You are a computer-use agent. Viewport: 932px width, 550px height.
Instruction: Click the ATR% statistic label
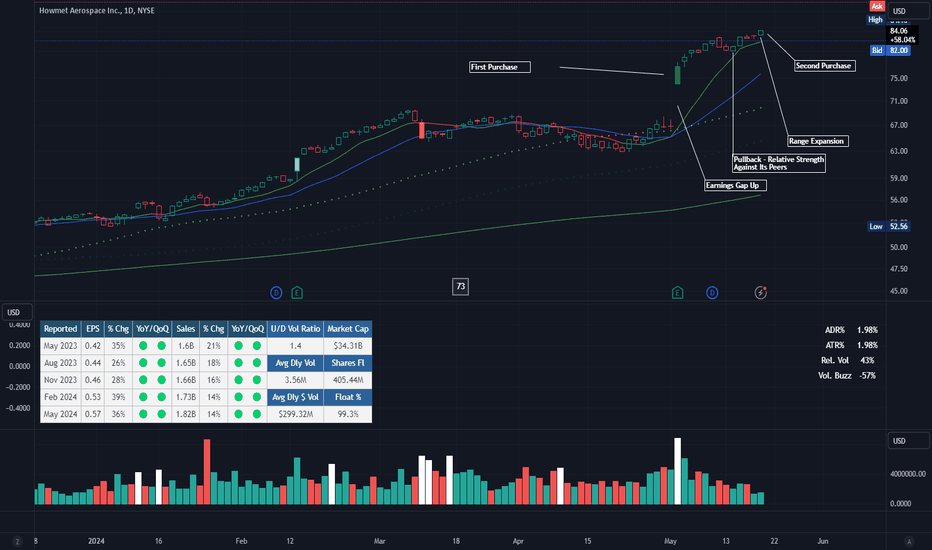pyautogui.click(x=835, y=345)
